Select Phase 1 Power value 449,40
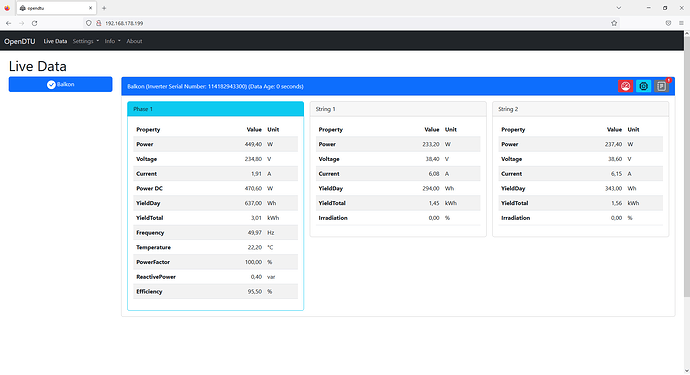690x375 pixels. coord(253,144)
